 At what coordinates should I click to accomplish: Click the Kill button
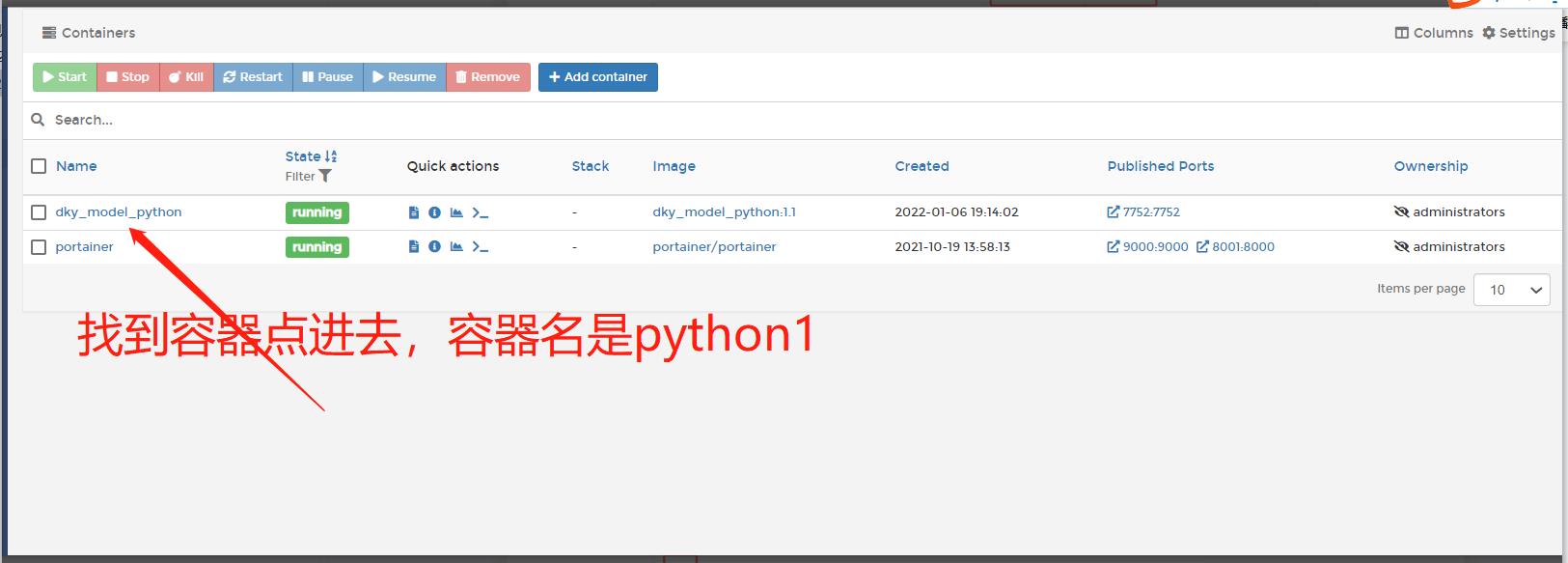(x=186, y=77)
